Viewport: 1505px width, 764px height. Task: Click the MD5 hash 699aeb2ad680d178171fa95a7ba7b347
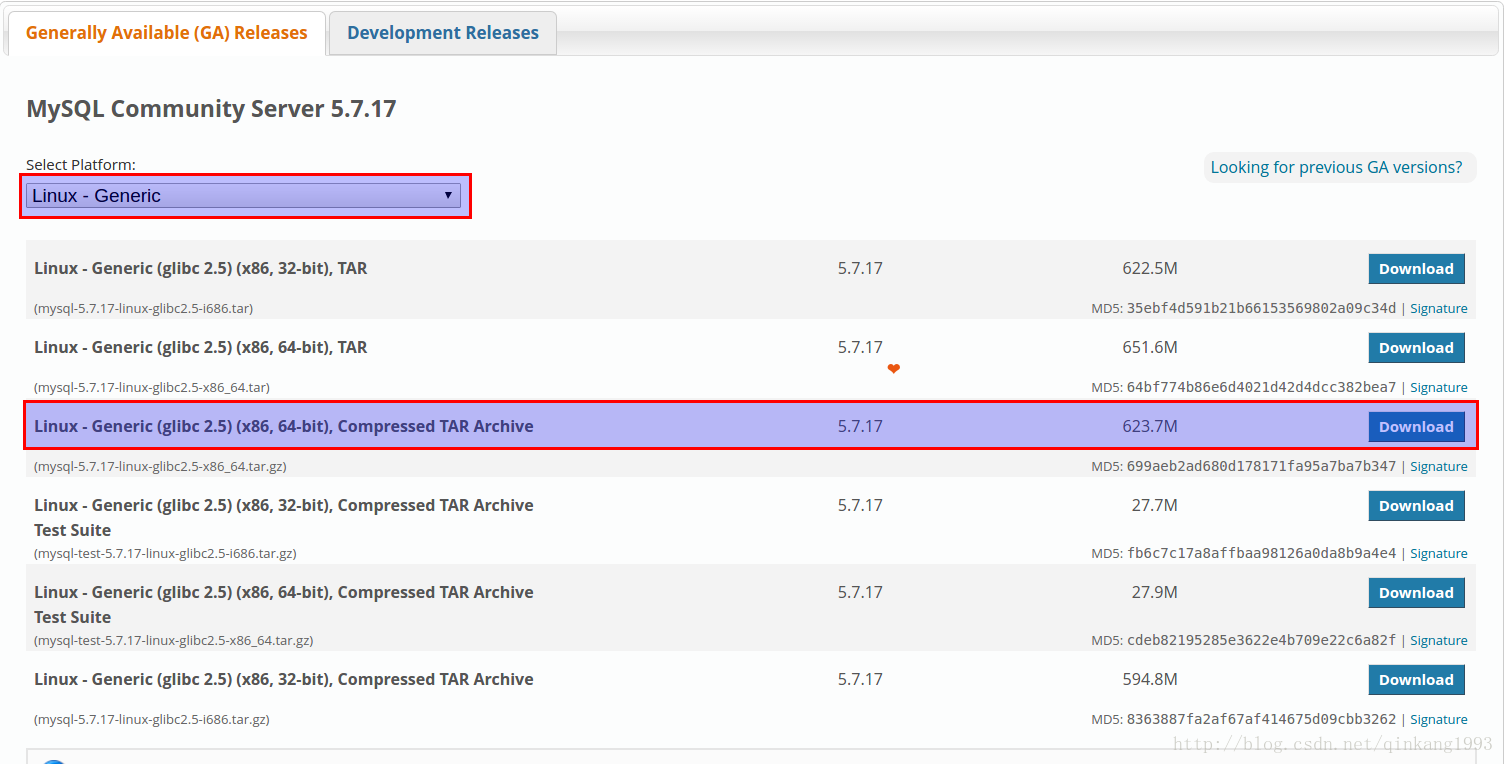(x=1261, y=467)
